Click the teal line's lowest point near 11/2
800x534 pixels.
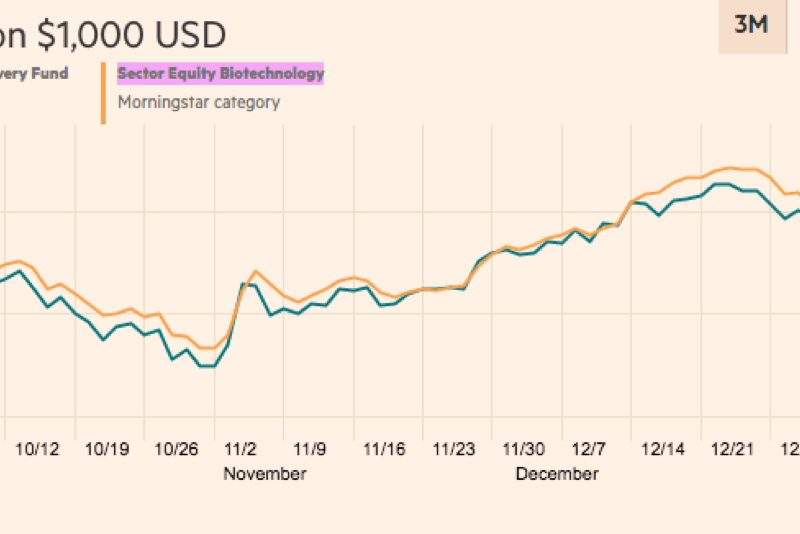click(207, 366)
